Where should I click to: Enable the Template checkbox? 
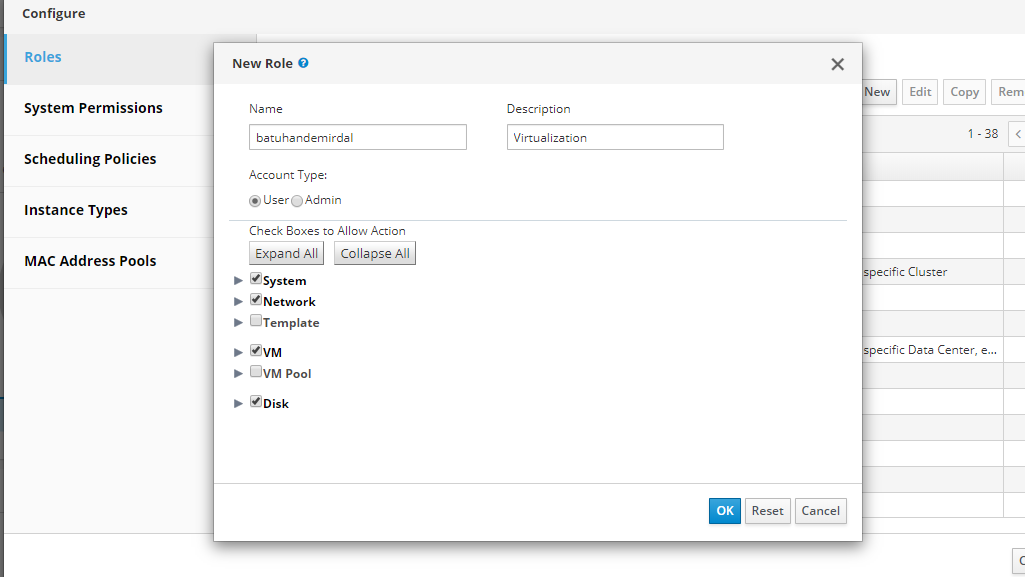point(256,321)
